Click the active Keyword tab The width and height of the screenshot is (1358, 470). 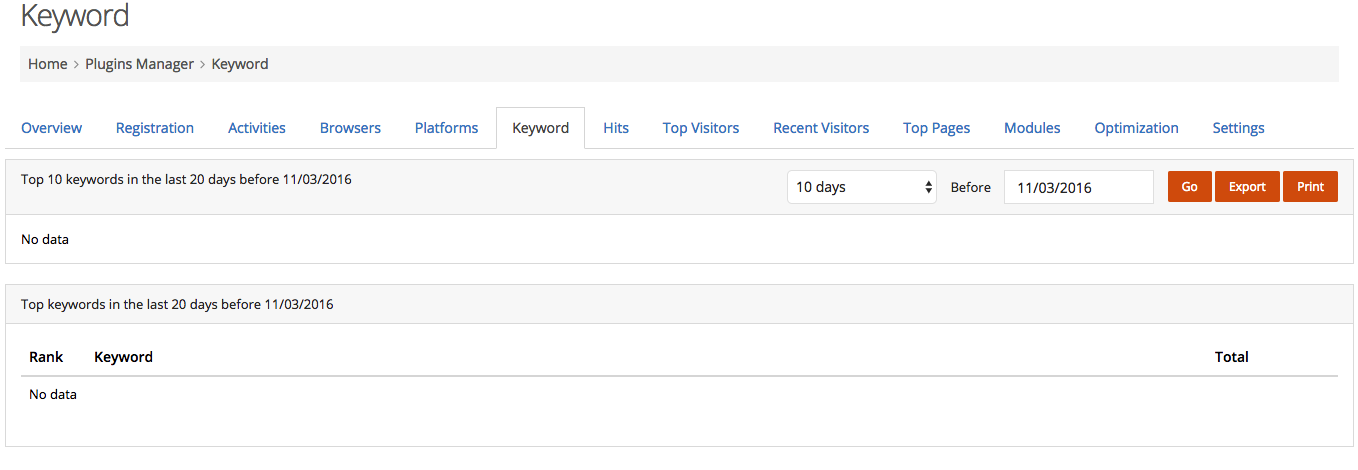point(540,128)
